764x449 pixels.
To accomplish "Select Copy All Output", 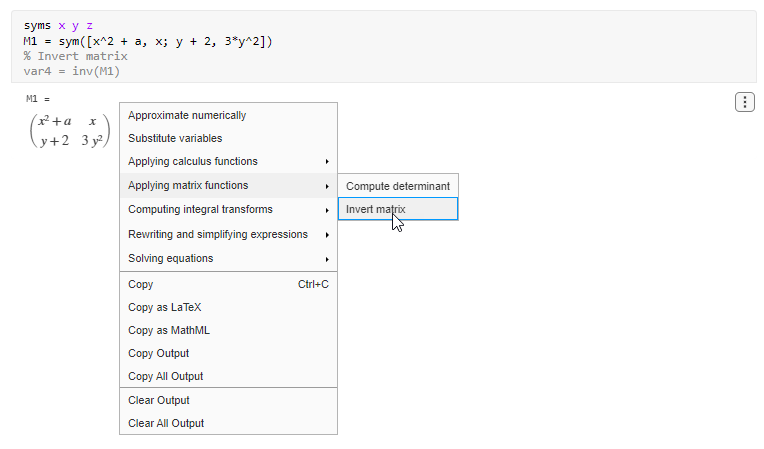I will click(166, 376).
